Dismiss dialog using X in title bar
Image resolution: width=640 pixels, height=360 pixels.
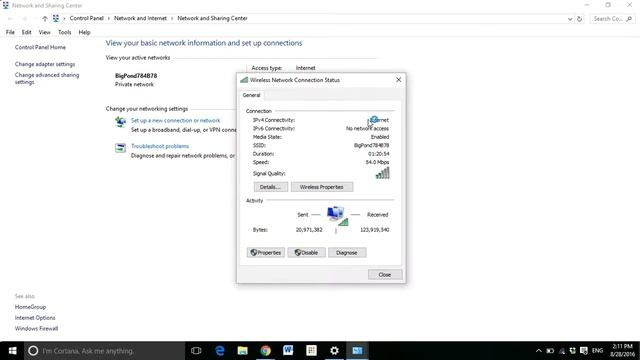point(399,80)
